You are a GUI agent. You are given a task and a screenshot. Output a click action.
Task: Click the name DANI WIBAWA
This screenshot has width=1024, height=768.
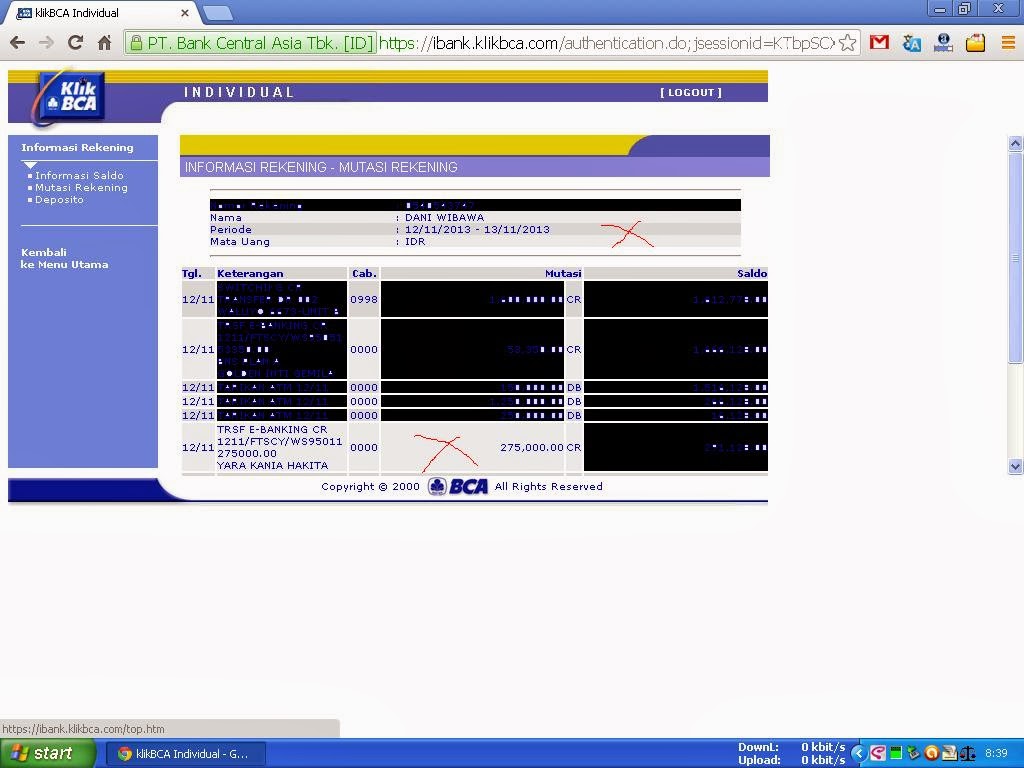click(445, 217)
